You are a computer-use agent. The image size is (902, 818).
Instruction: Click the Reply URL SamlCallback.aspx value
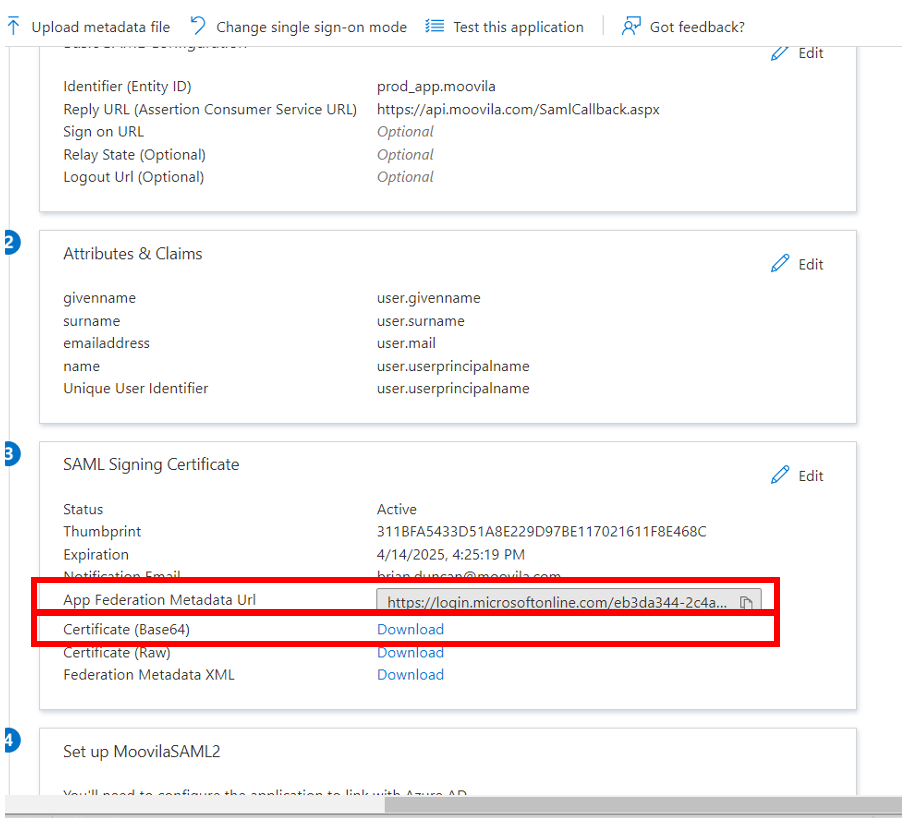pos(518,109)
